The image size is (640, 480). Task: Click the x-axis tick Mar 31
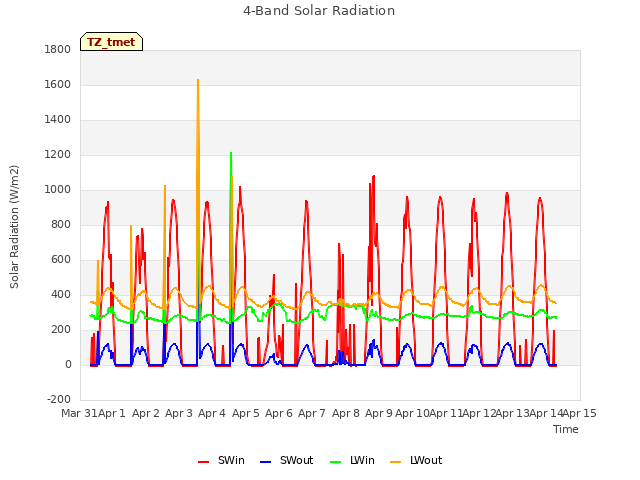[x=80, y=413]
